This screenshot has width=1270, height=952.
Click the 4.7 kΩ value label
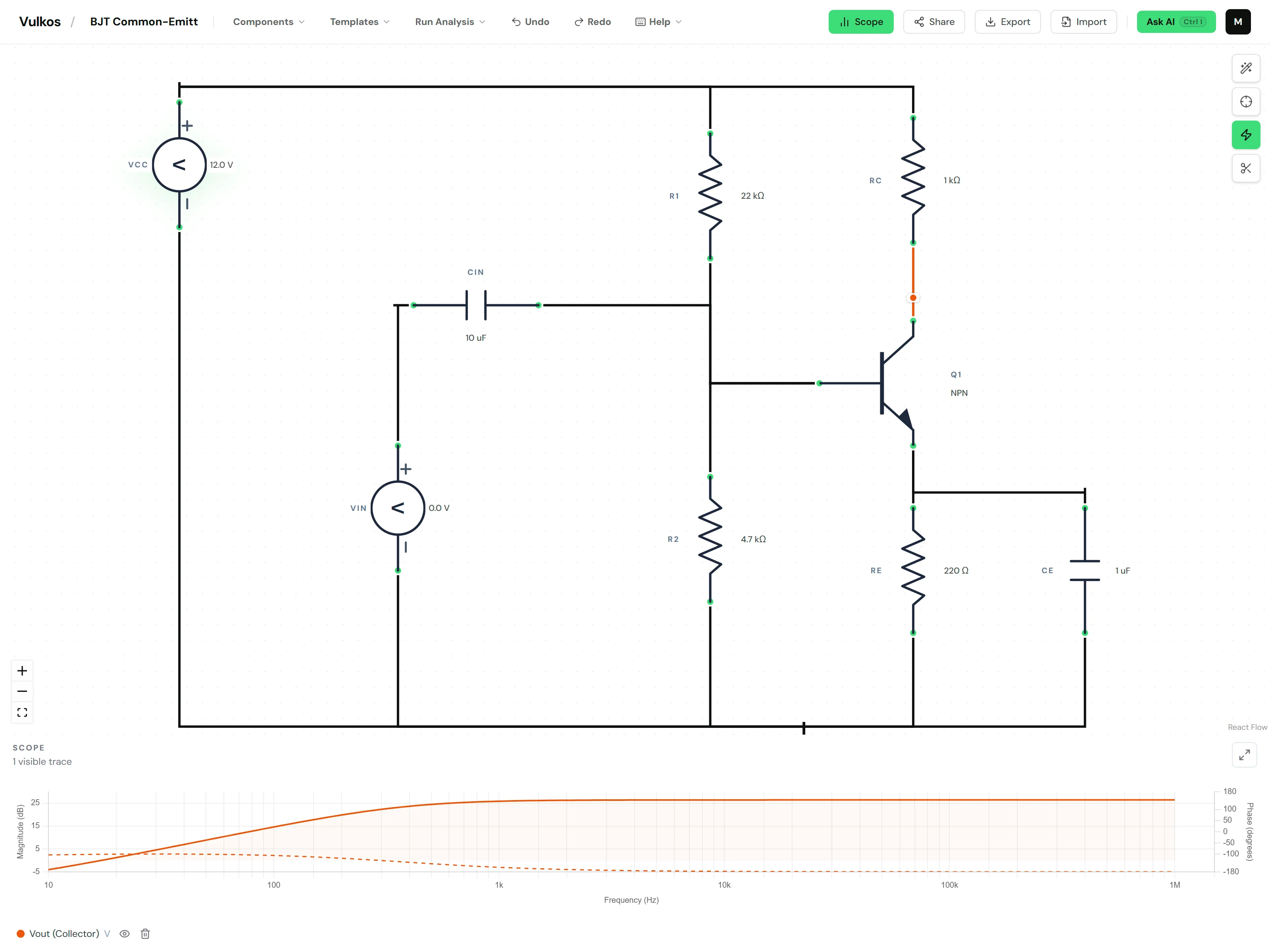(x=753, y=539)
